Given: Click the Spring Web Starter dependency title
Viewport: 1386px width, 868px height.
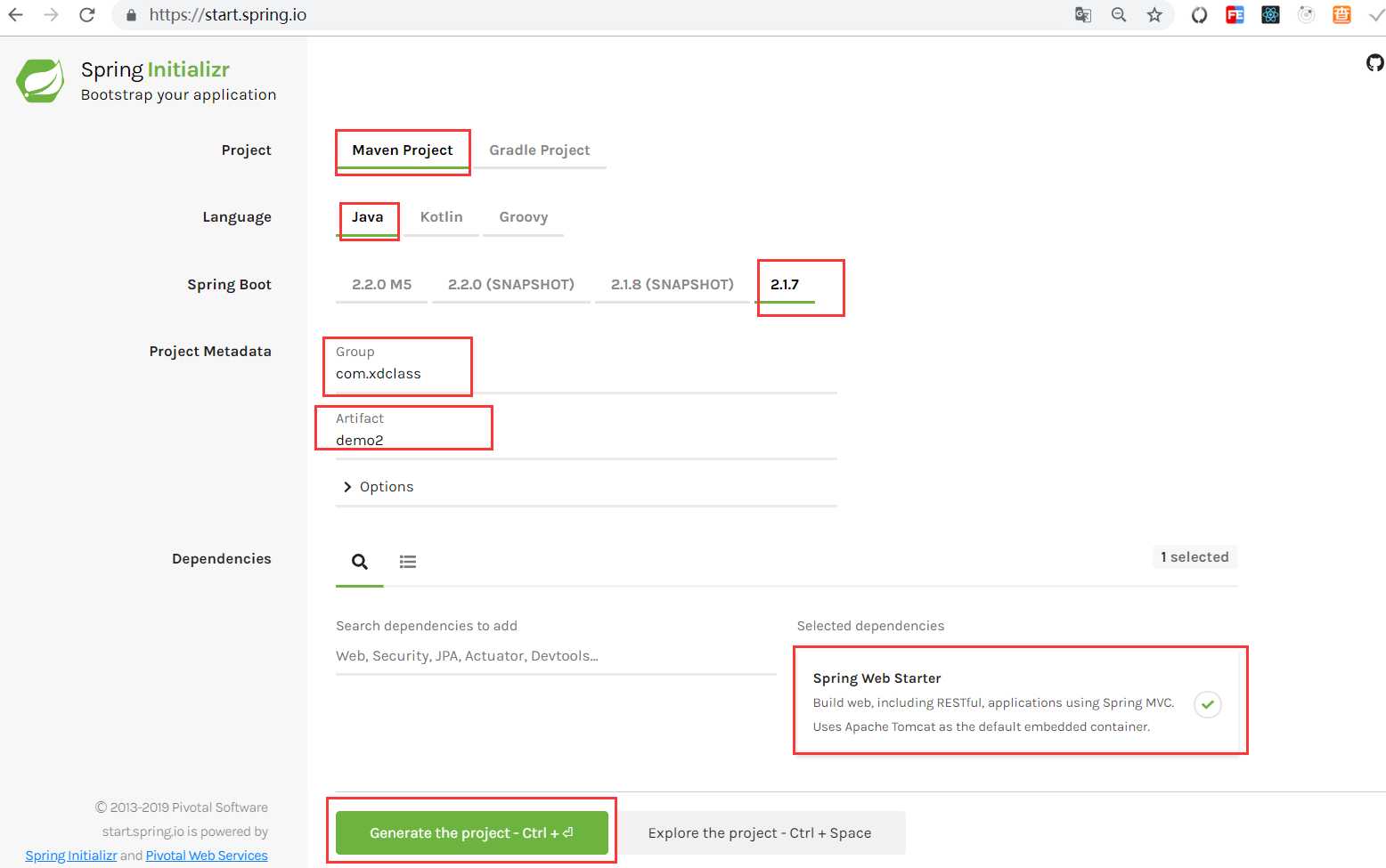Looking at the screenshot, I should [876, 678].
